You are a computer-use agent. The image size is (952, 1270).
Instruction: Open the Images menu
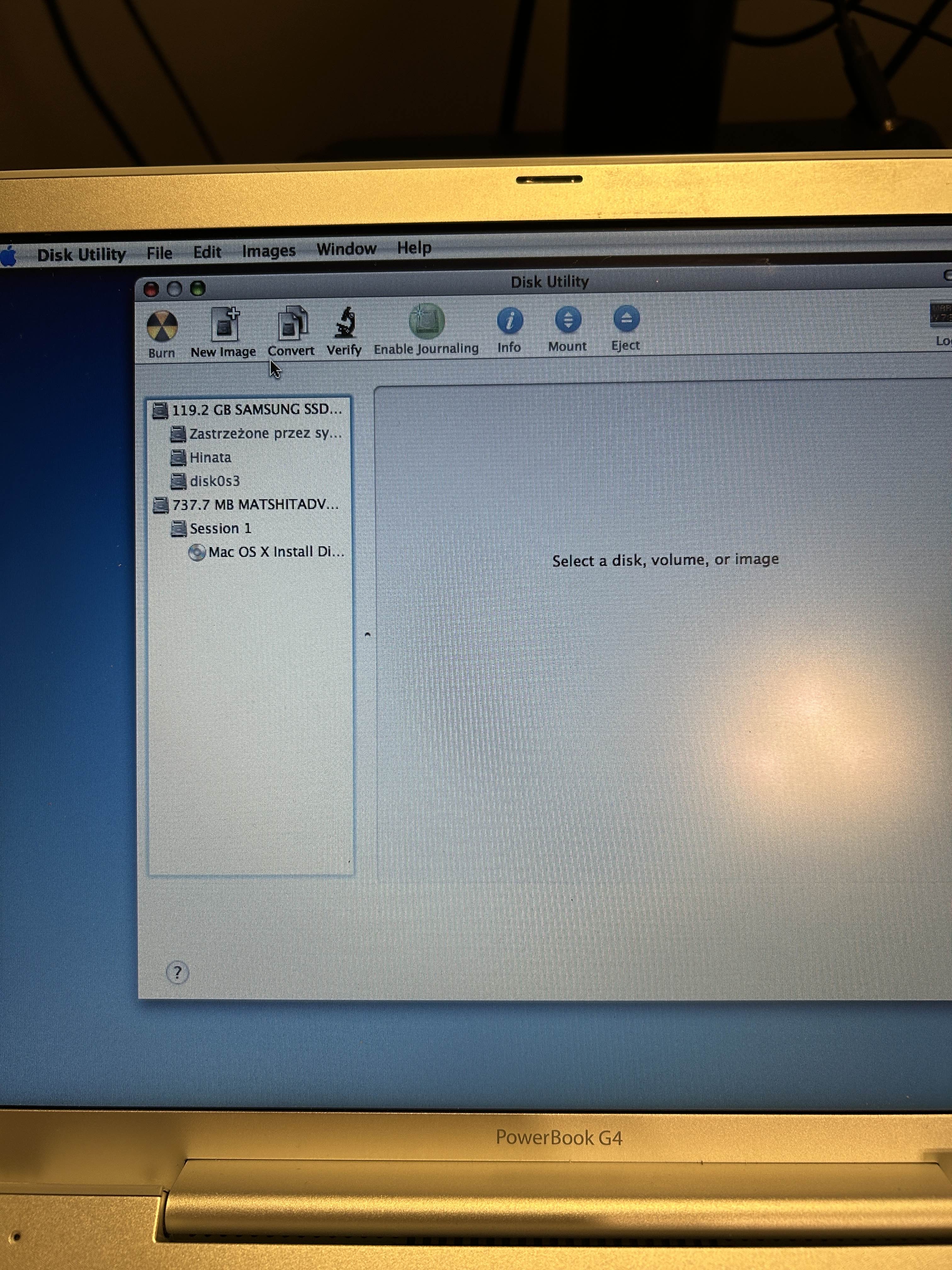(x=269, y=251)
